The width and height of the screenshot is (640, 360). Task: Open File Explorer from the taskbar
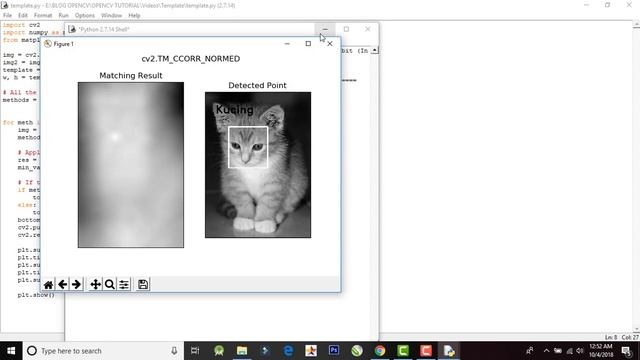click(x=242, y=351)
